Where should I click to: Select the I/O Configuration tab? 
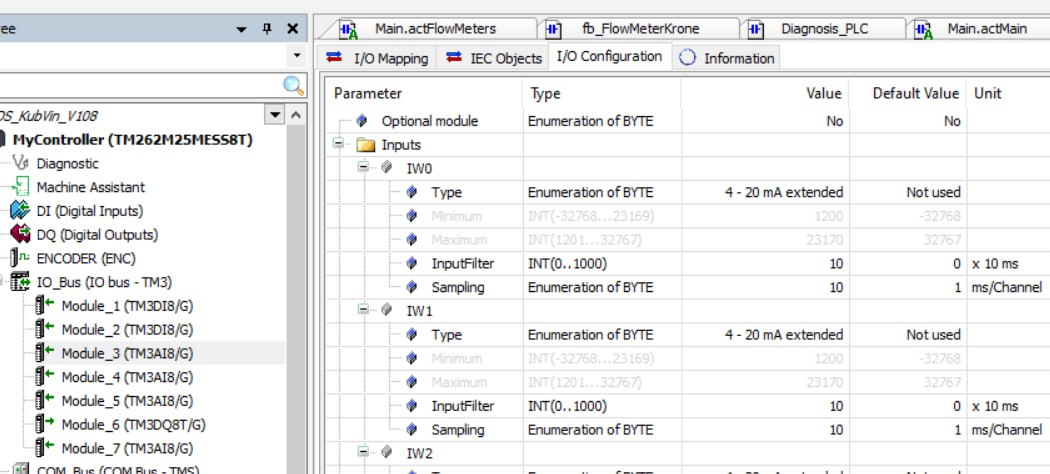[609, 56]
